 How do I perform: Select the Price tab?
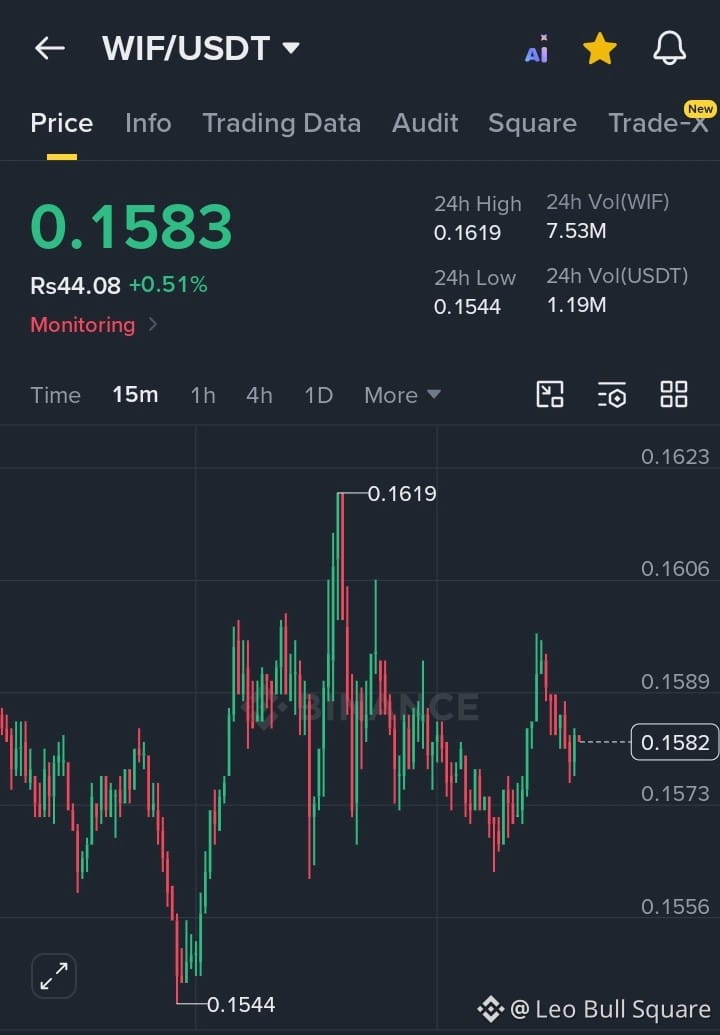click(62, 123)
